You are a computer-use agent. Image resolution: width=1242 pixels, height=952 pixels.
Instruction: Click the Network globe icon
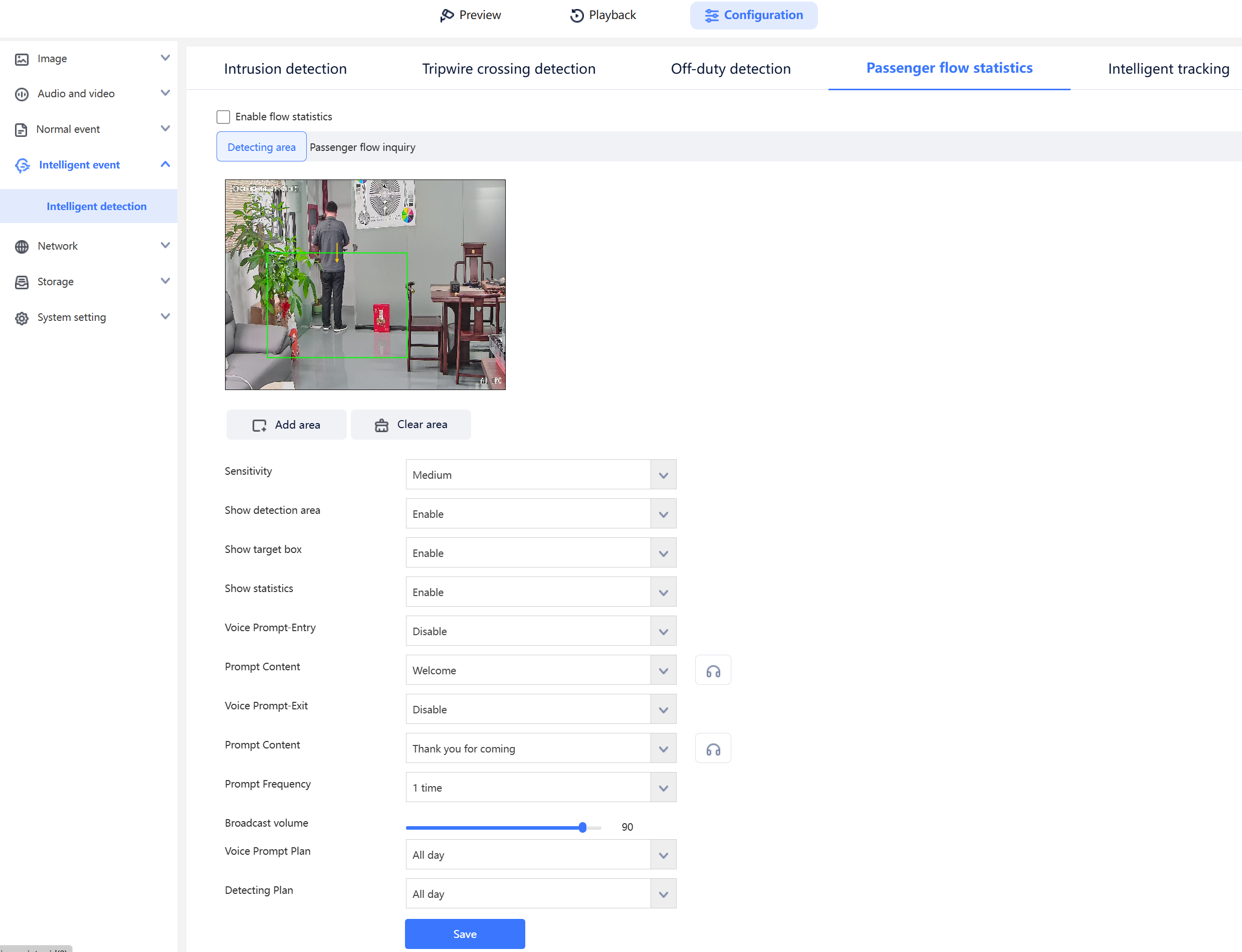click(22, 247)
